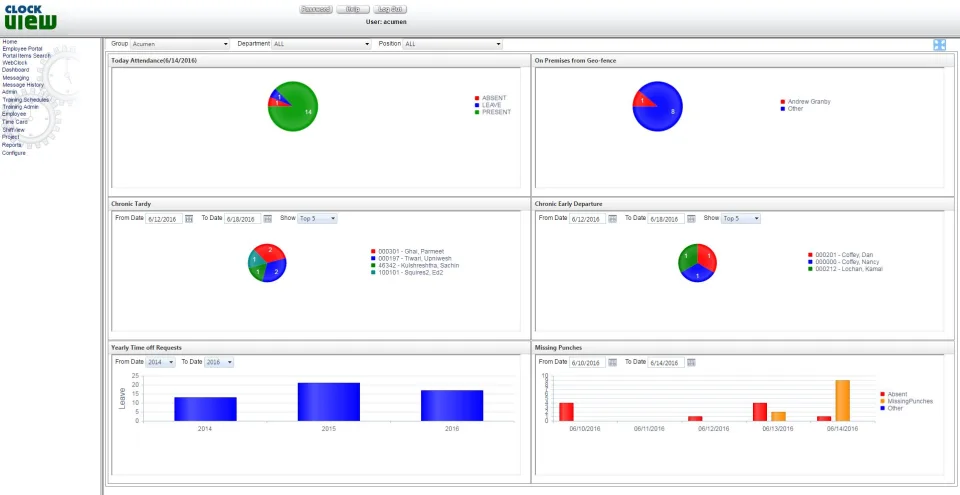This screenshot has height=495, width=960.
Task: Click the Log Out button
Action: point(390,10)
